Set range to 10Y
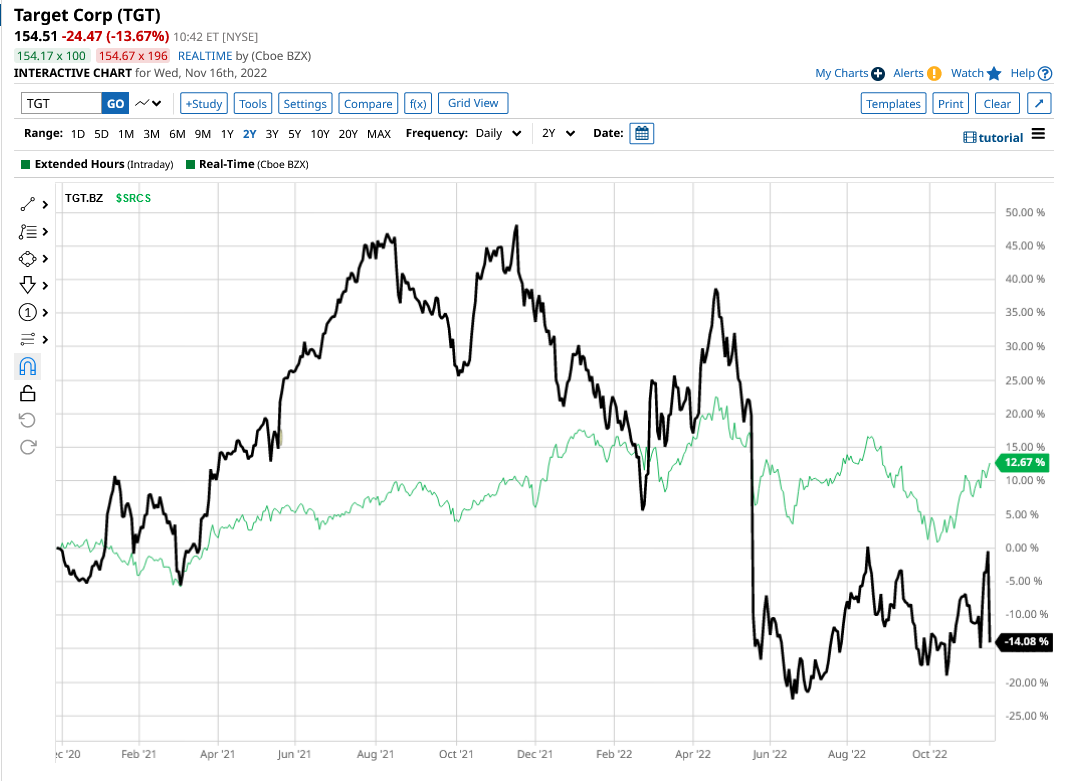Viewport: 1083px width, 781px height. (320, 134)
